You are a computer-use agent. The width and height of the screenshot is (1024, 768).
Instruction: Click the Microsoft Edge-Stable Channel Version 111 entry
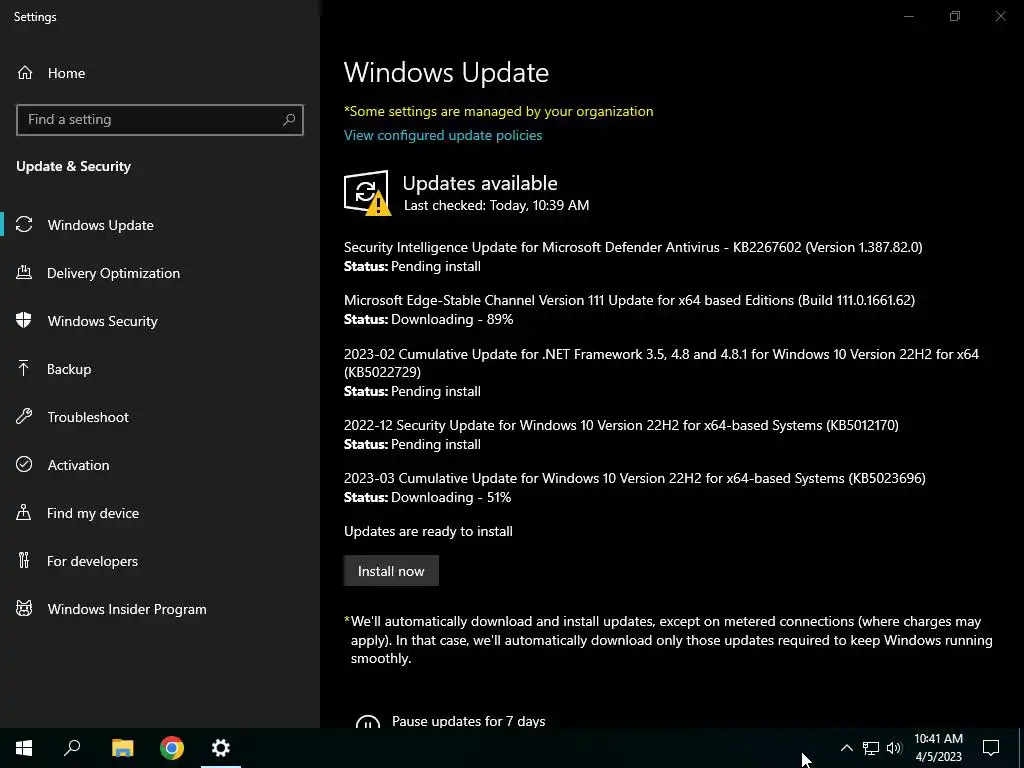point(629,310)
